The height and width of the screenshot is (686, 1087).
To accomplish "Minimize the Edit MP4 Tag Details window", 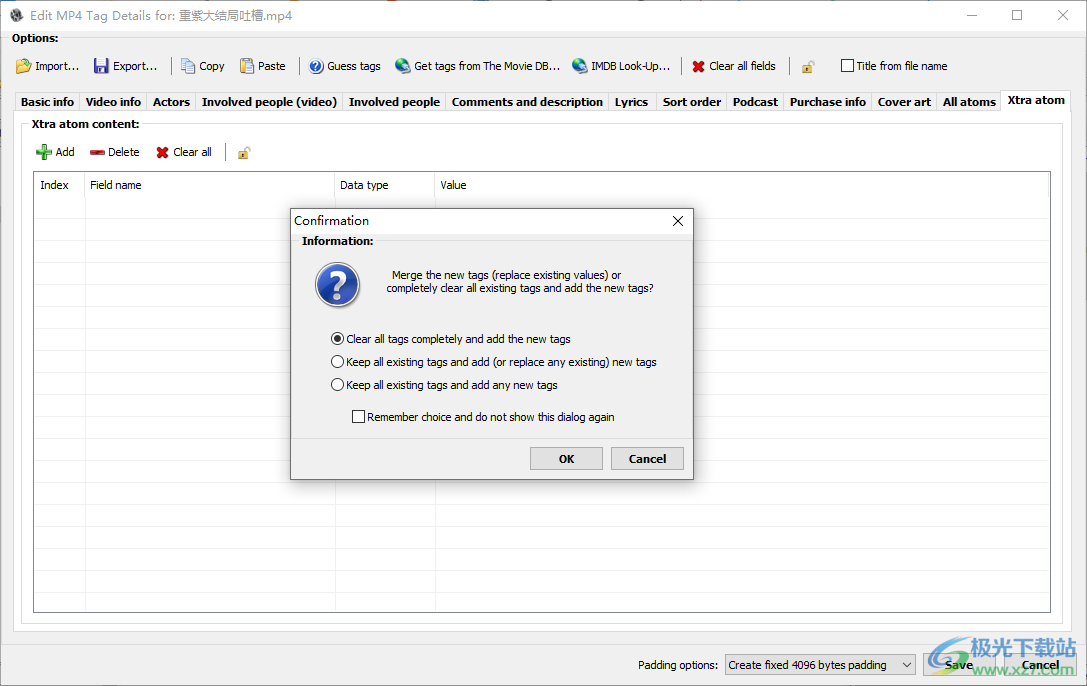I will coord(972,15).
